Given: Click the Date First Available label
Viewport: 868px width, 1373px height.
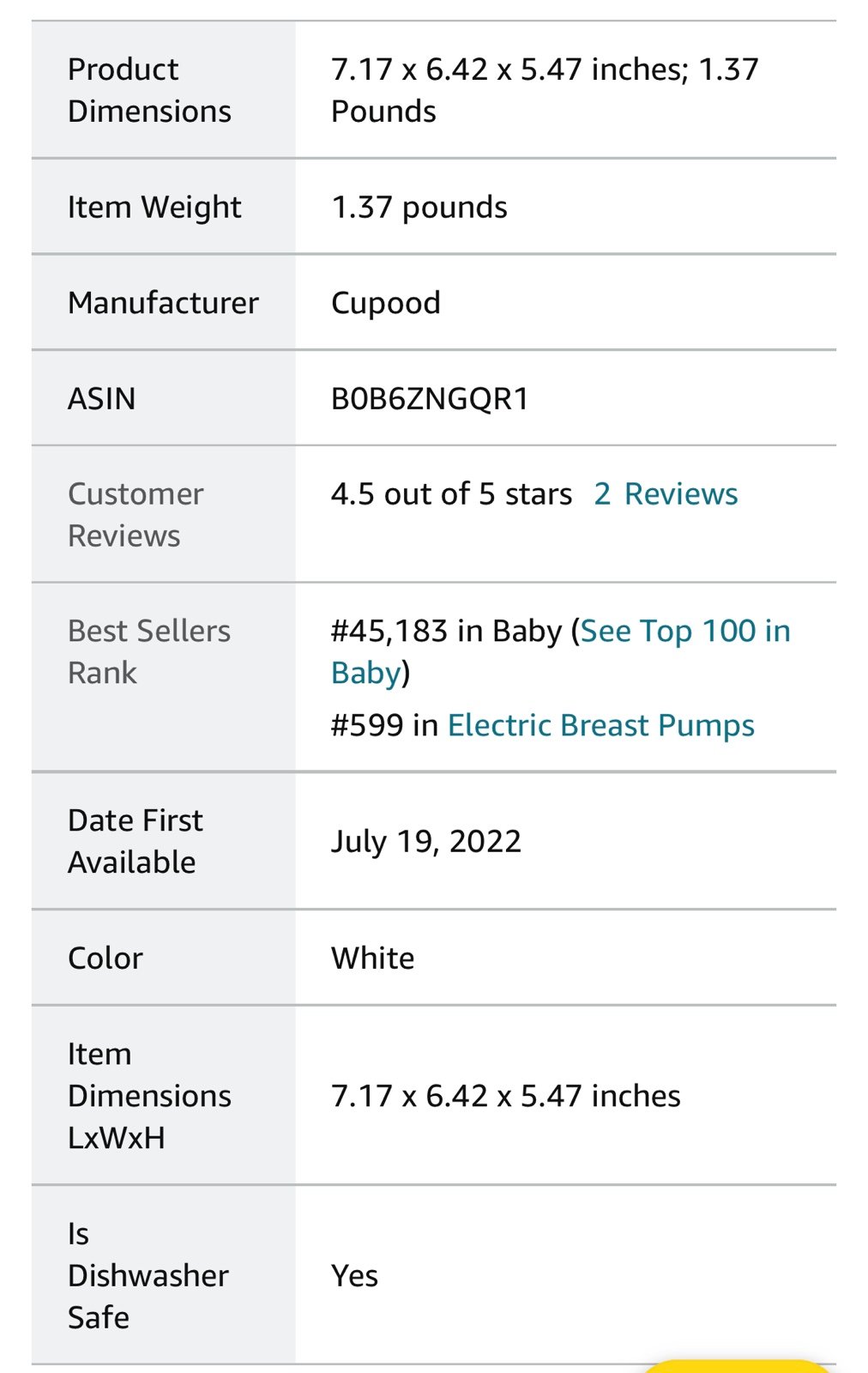Looking at the screenshot, I should click(136, 841).
